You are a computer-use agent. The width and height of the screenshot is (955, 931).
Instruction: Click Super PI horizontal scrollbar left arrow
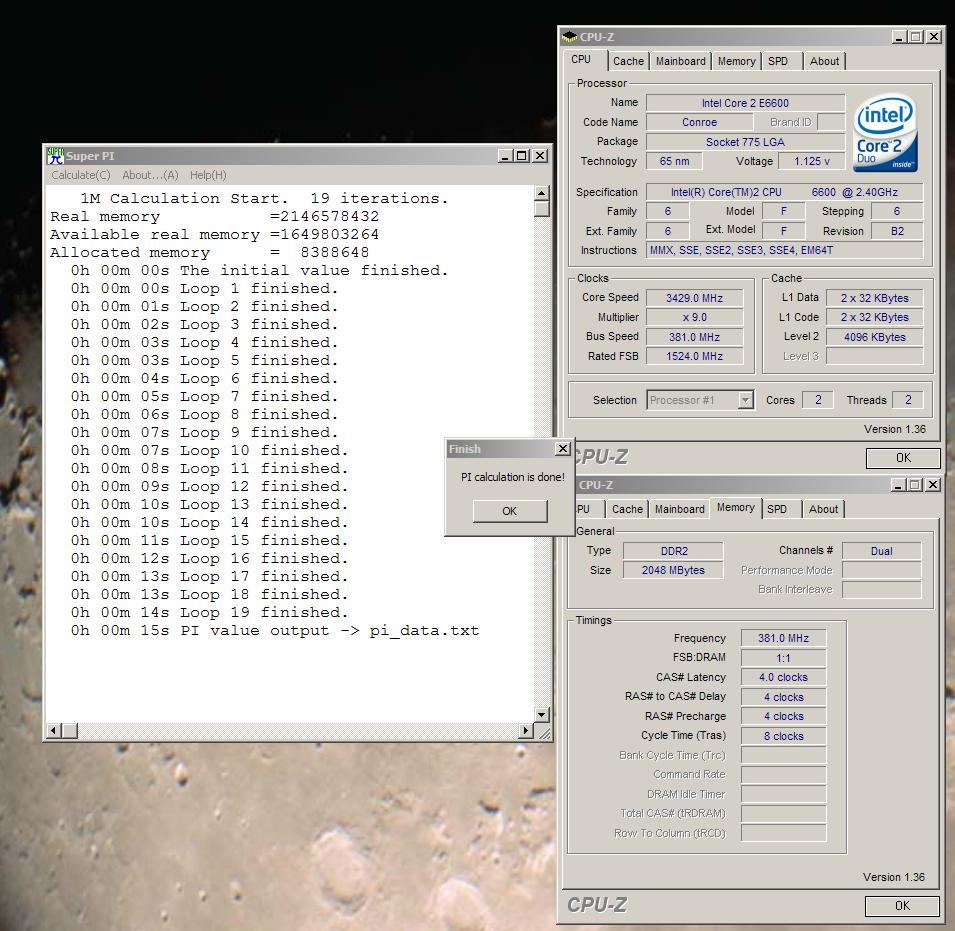click(x=54, y=730)
